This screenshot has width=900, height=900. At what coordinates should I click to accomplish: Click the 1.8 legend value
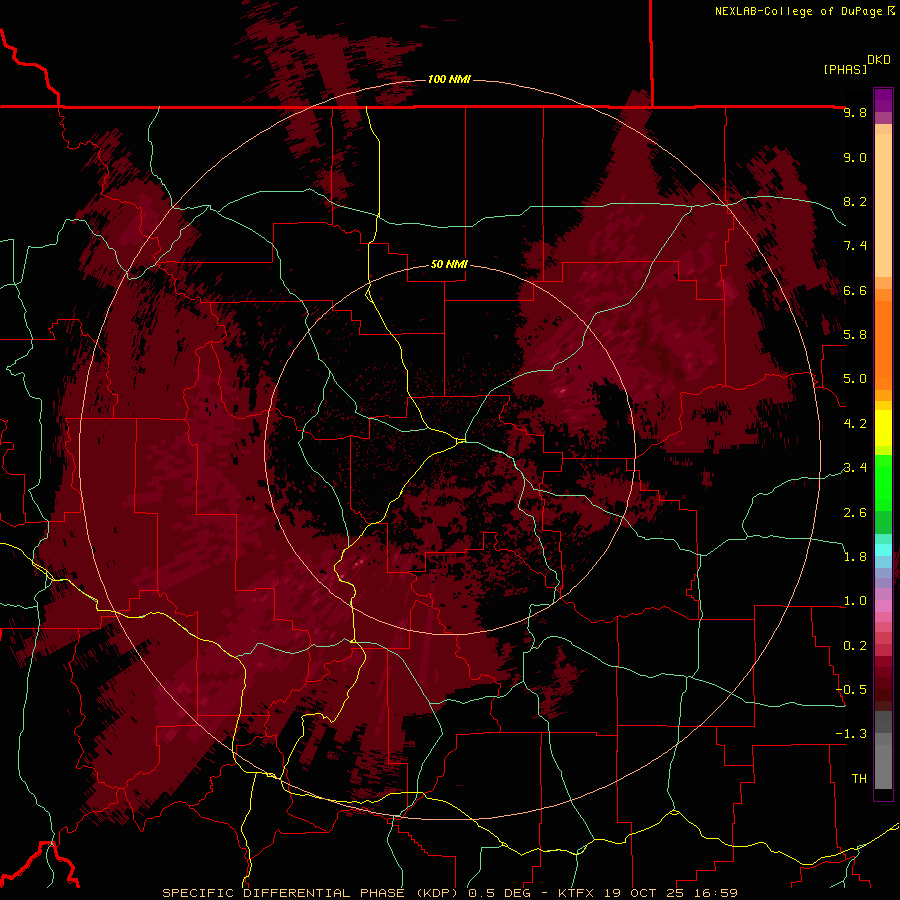(x=855, y=557)
